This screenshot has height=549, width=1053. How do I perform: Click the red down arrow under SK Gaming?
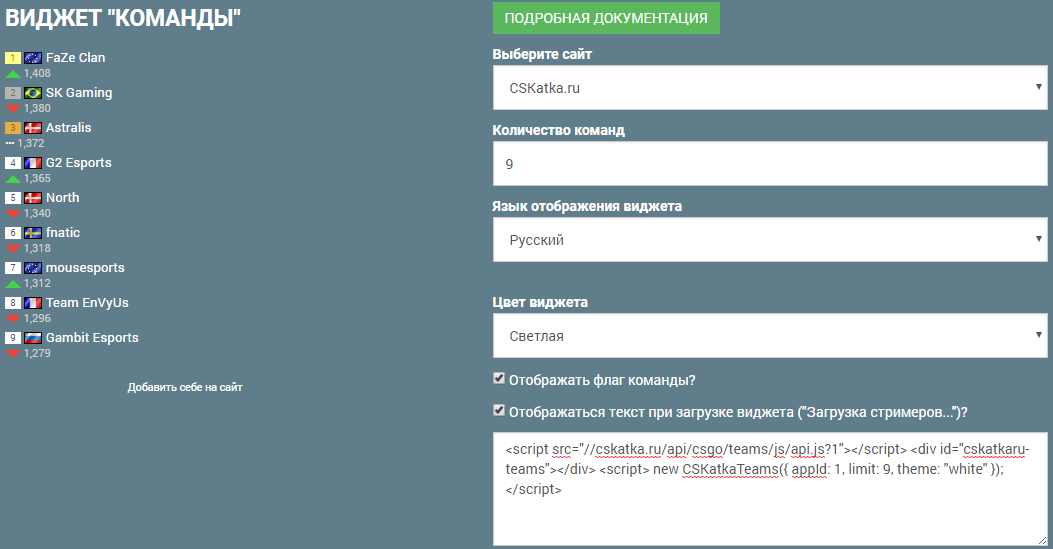tap(13, 109)
